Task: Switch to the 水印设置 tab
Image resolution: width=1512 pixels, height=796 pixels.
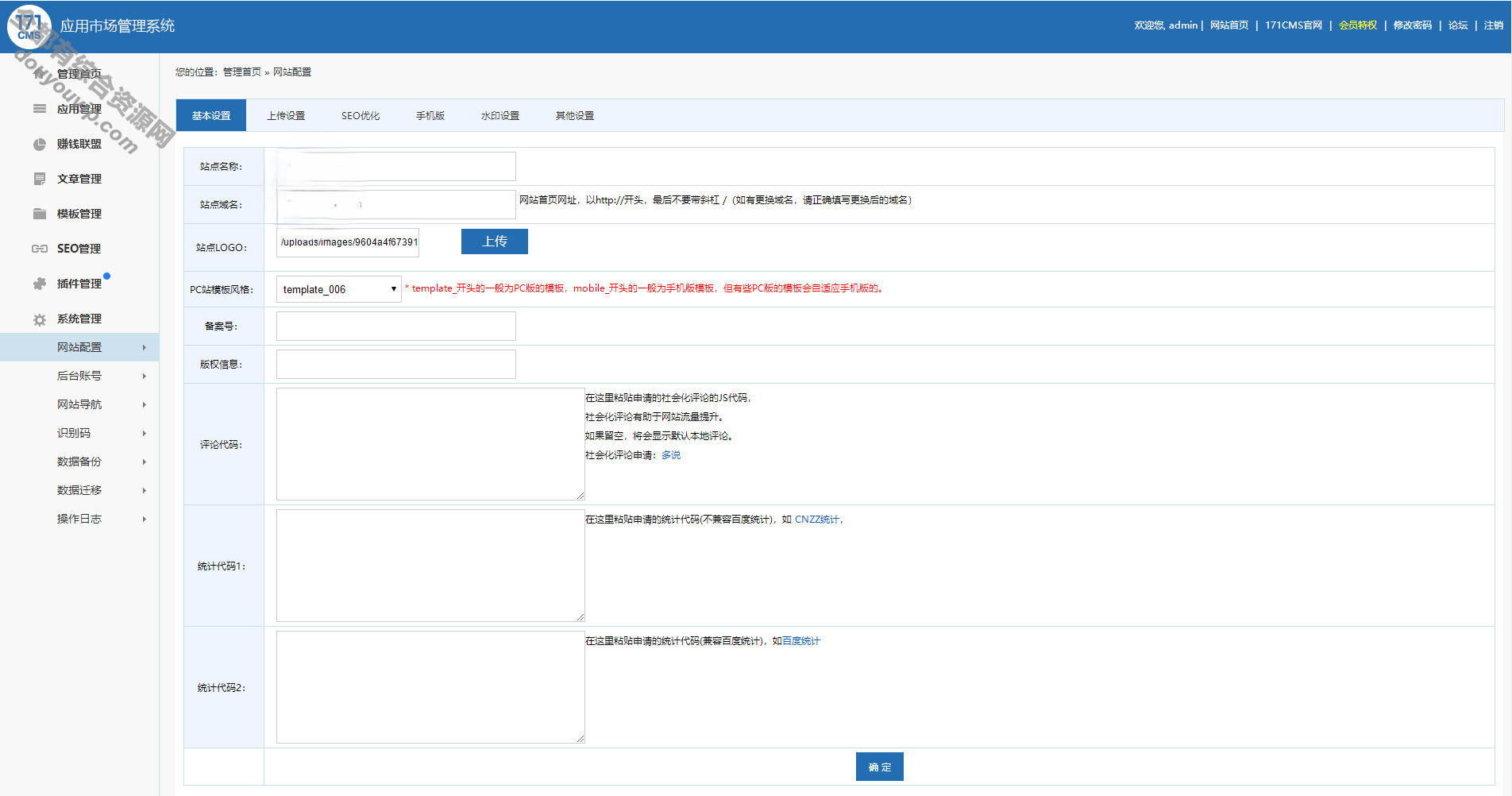Action: point(500,115)
